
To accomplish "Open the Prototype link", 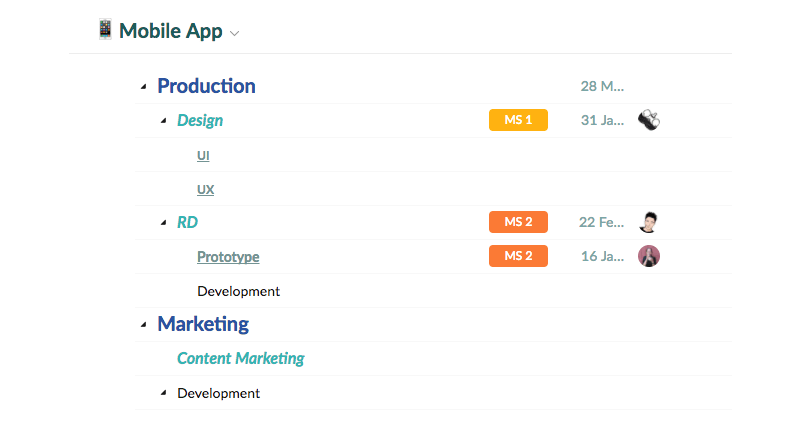I will [x=228, y=257].
